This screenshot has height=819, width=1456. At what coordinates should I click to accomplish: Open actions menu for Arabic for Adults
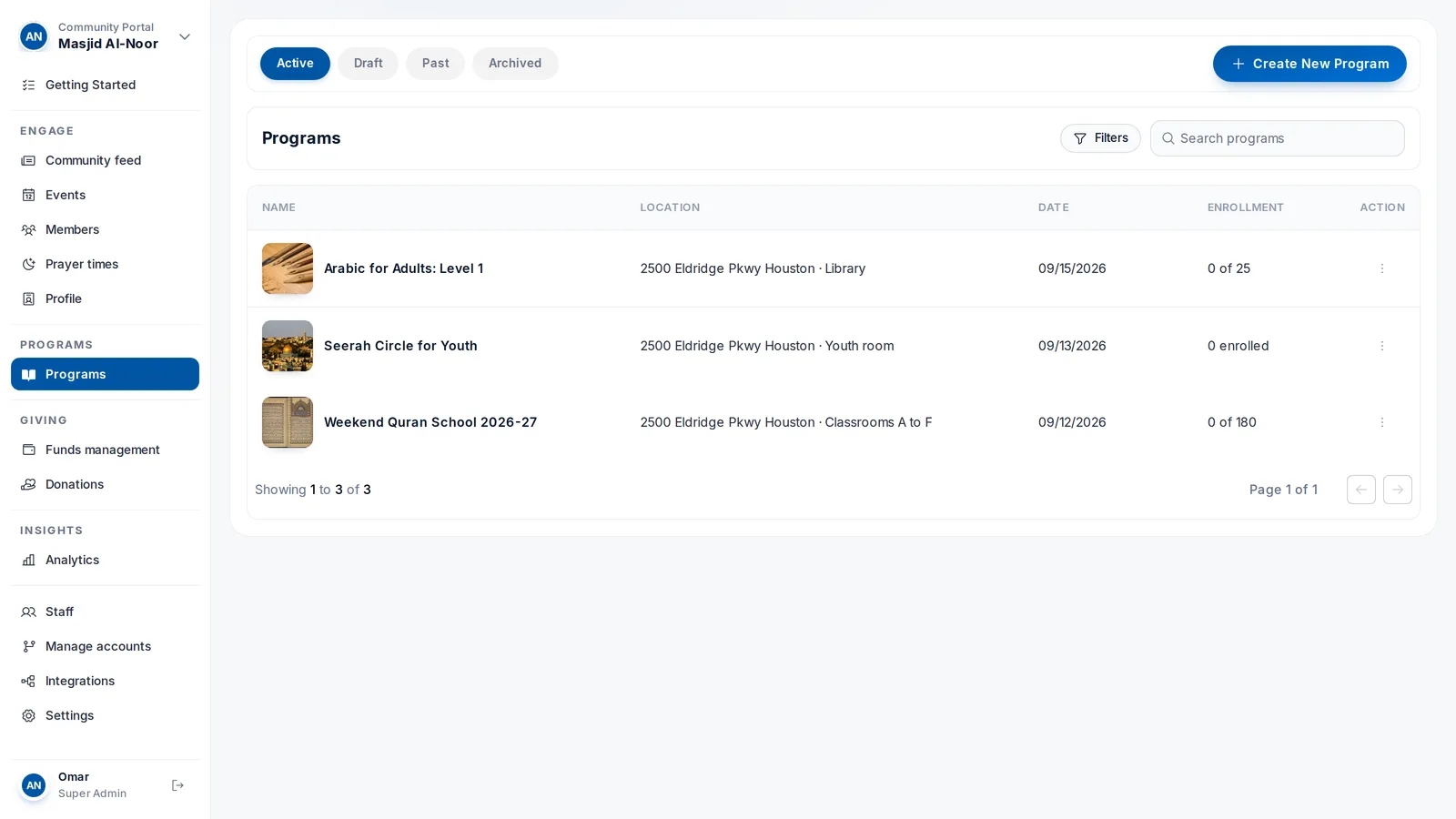[x=1381, y=268]
